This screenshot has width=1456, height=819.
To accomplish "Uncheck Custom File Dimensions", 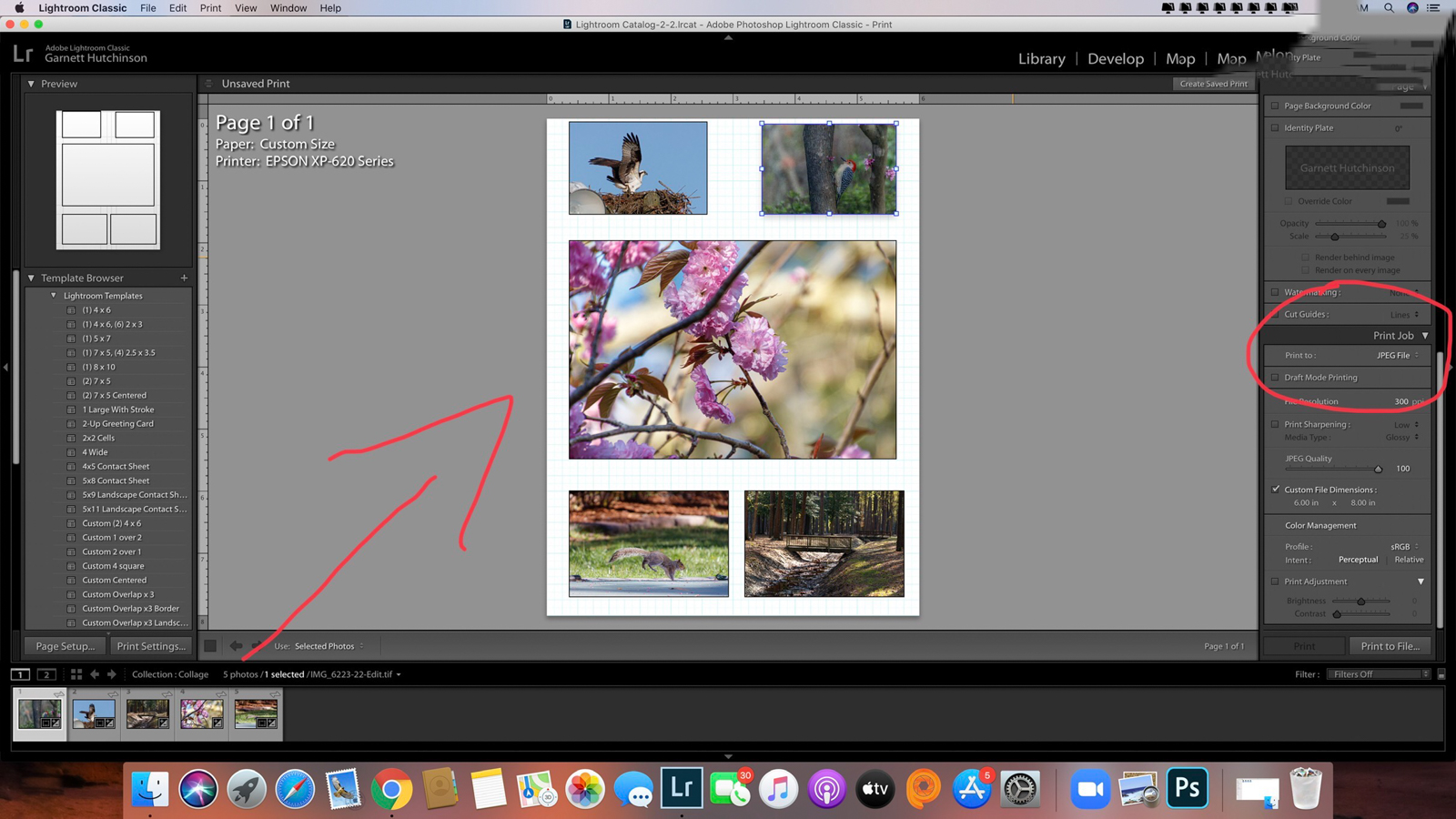I will tap(1276, 489).
